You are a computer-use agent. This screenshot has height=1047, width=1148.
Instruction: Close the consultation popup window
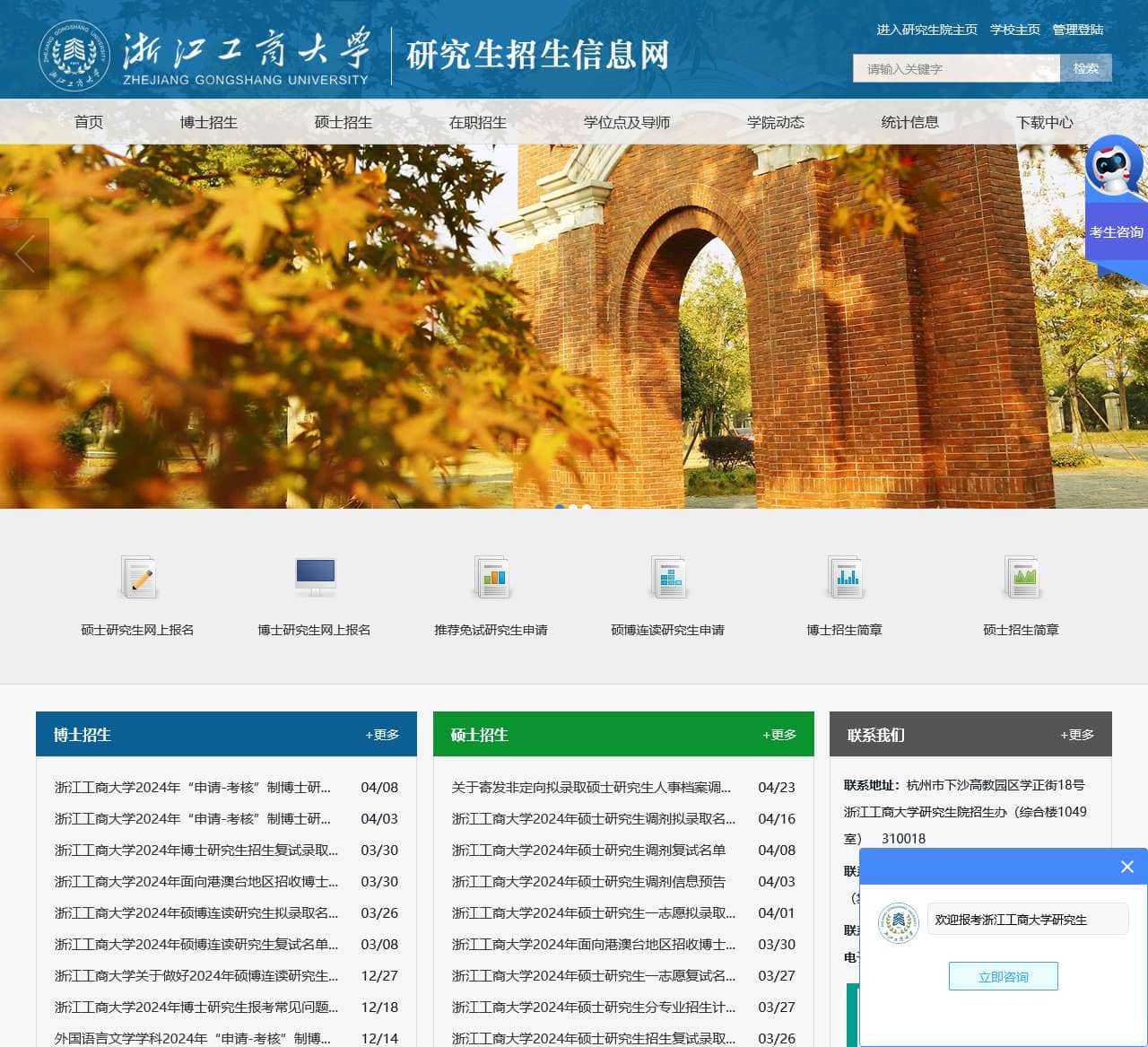click(x=1127, y=867)
